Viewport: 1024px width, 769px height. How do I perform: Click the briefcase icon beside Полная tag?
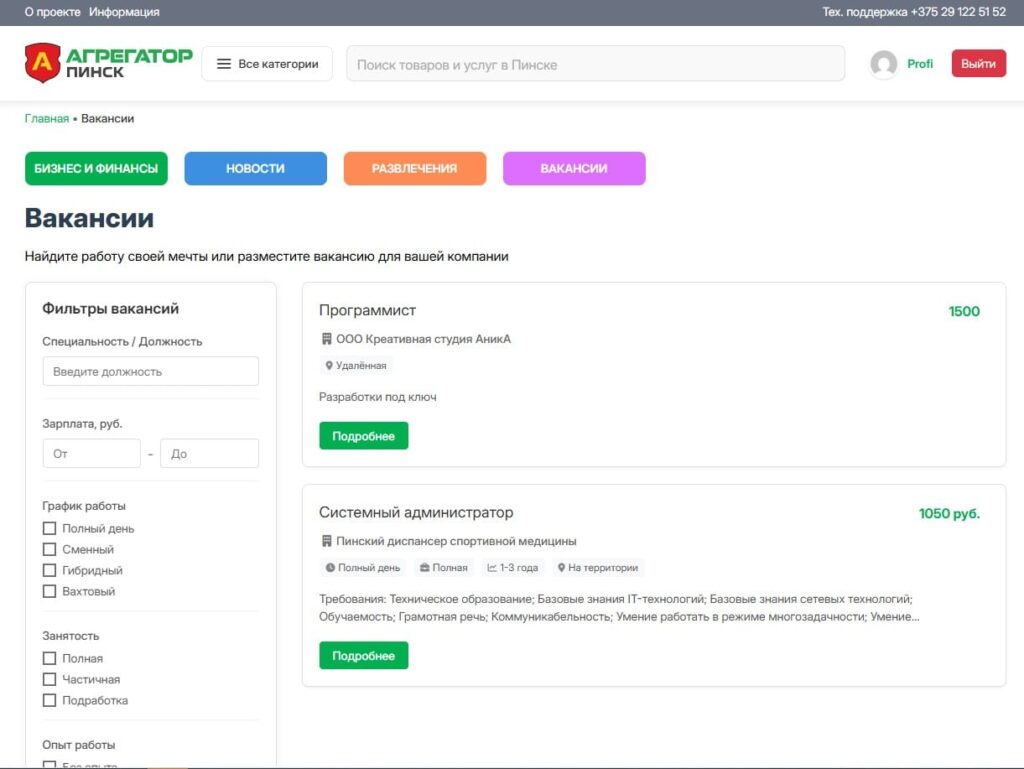pos(424,568)
